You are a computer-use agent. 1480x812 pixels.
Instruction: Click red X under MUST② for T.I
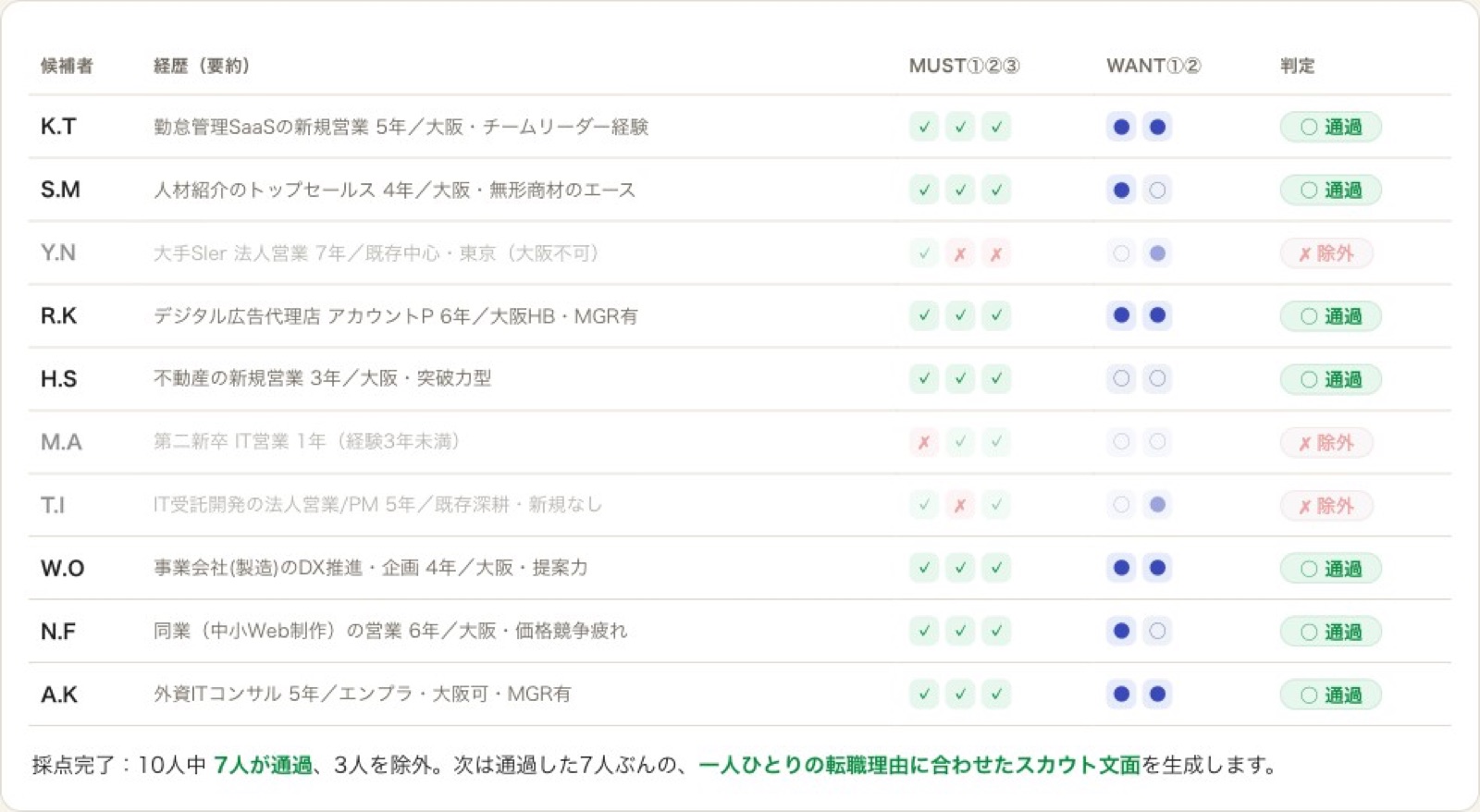[x=960, y=505]
